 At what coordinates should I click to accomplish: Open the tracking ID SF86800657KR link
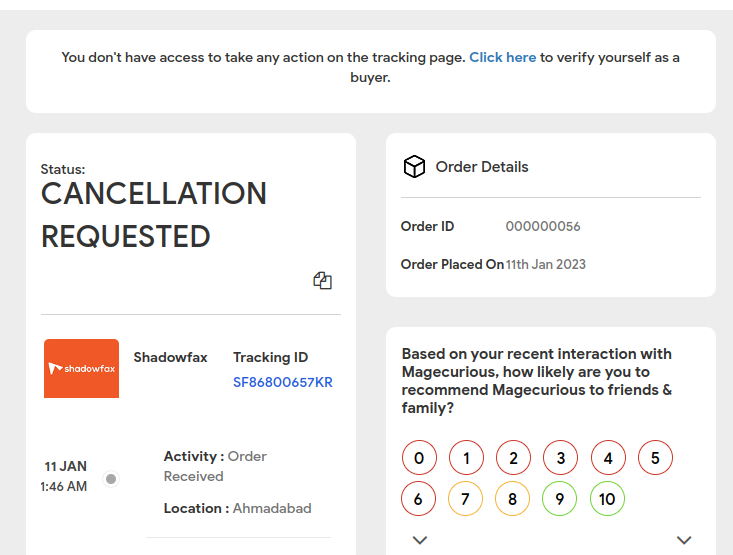[x=283, y=382]
